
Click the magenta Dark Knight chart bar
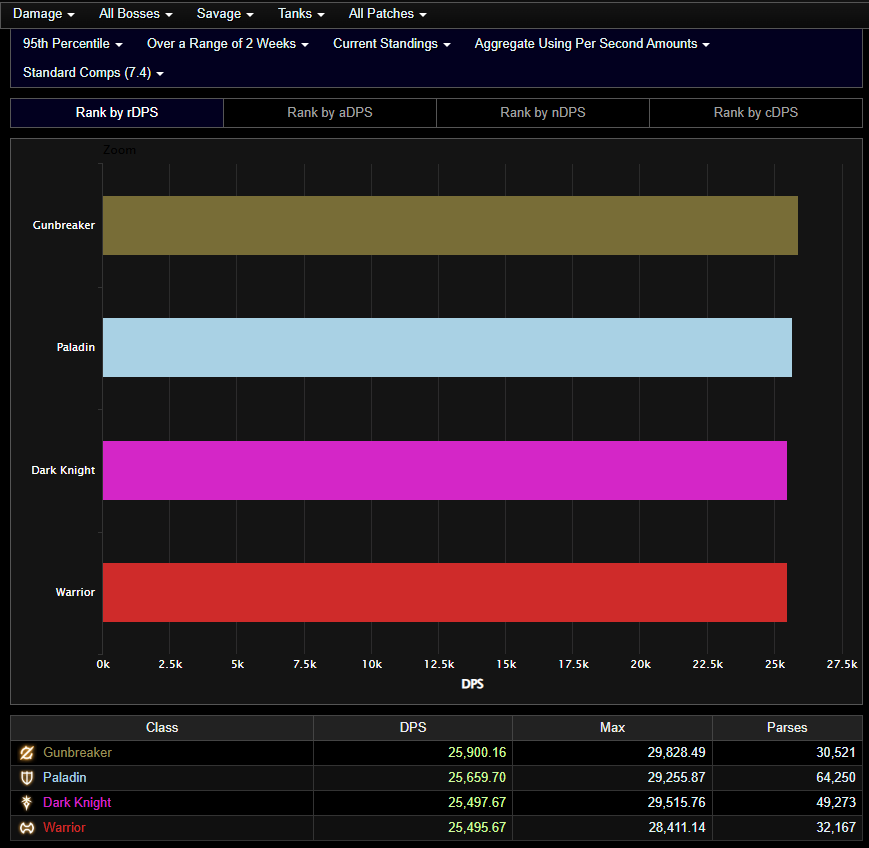[x=444, y=471]
